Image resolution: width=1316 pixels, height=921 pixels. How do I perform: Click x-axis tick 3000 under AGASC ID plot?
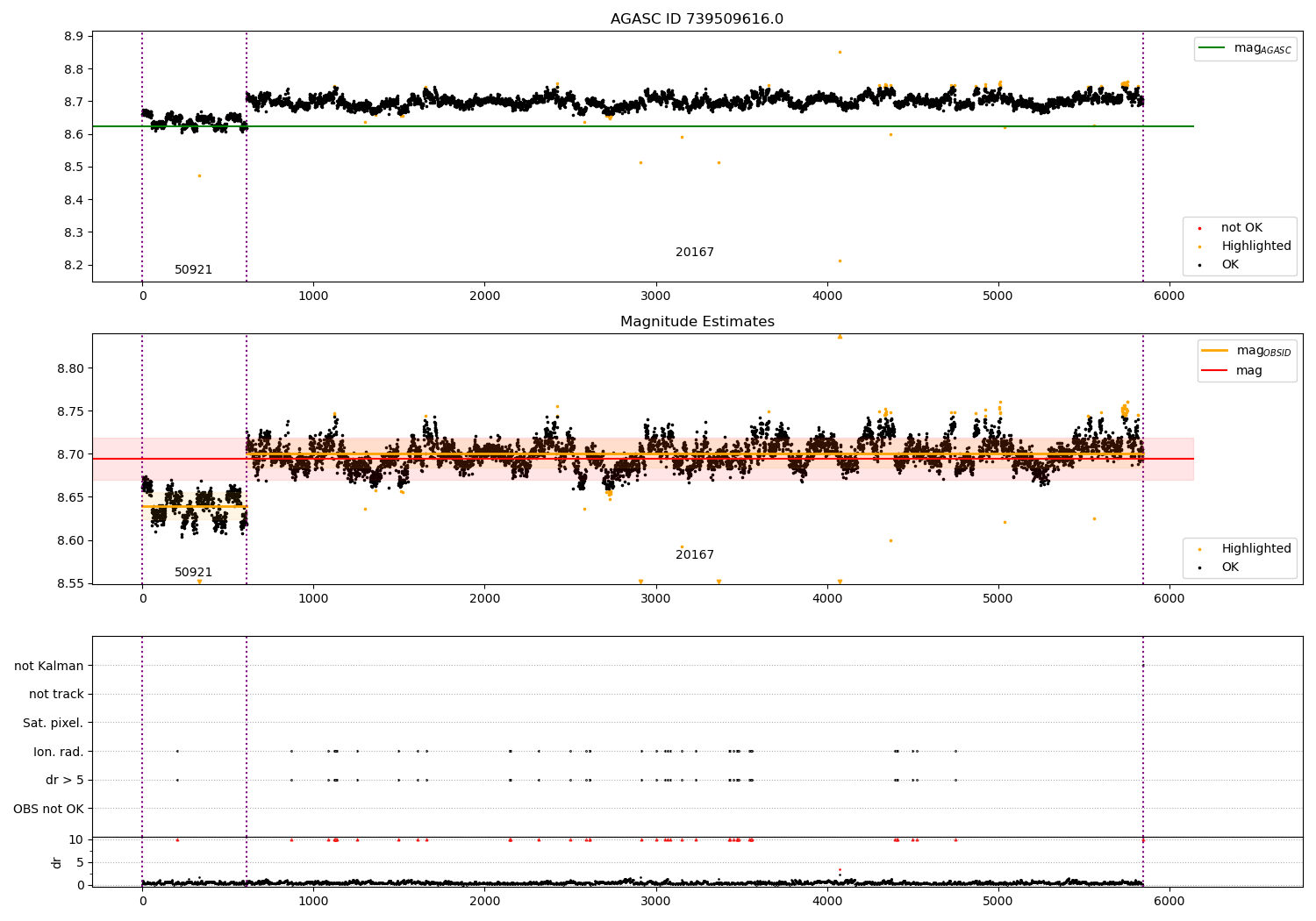pos(656,296)
